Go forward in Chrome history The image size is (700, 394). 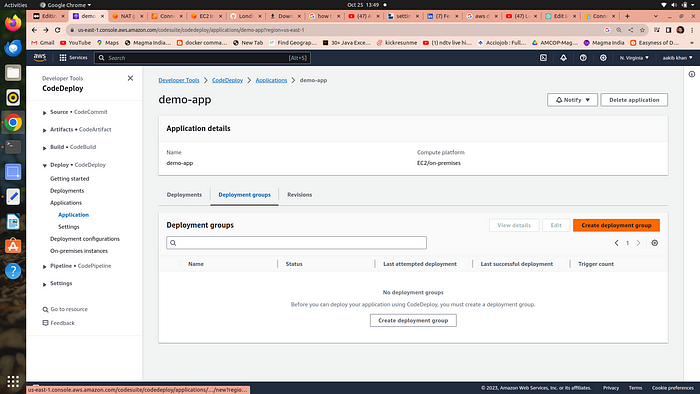point(46,30)
